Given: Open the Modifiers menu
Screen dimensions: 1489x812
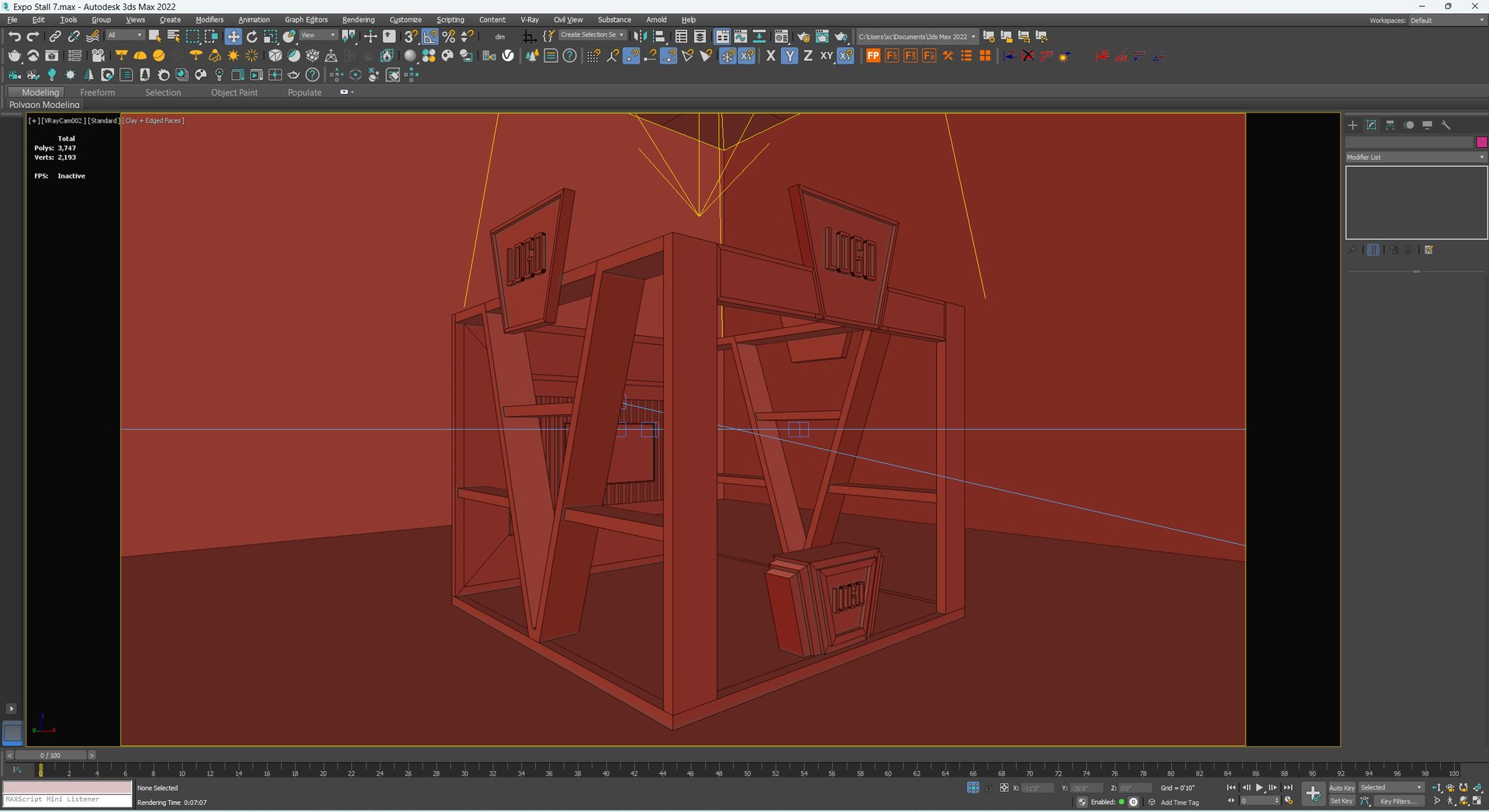Looking at the screenshot, I should [209, 20].
